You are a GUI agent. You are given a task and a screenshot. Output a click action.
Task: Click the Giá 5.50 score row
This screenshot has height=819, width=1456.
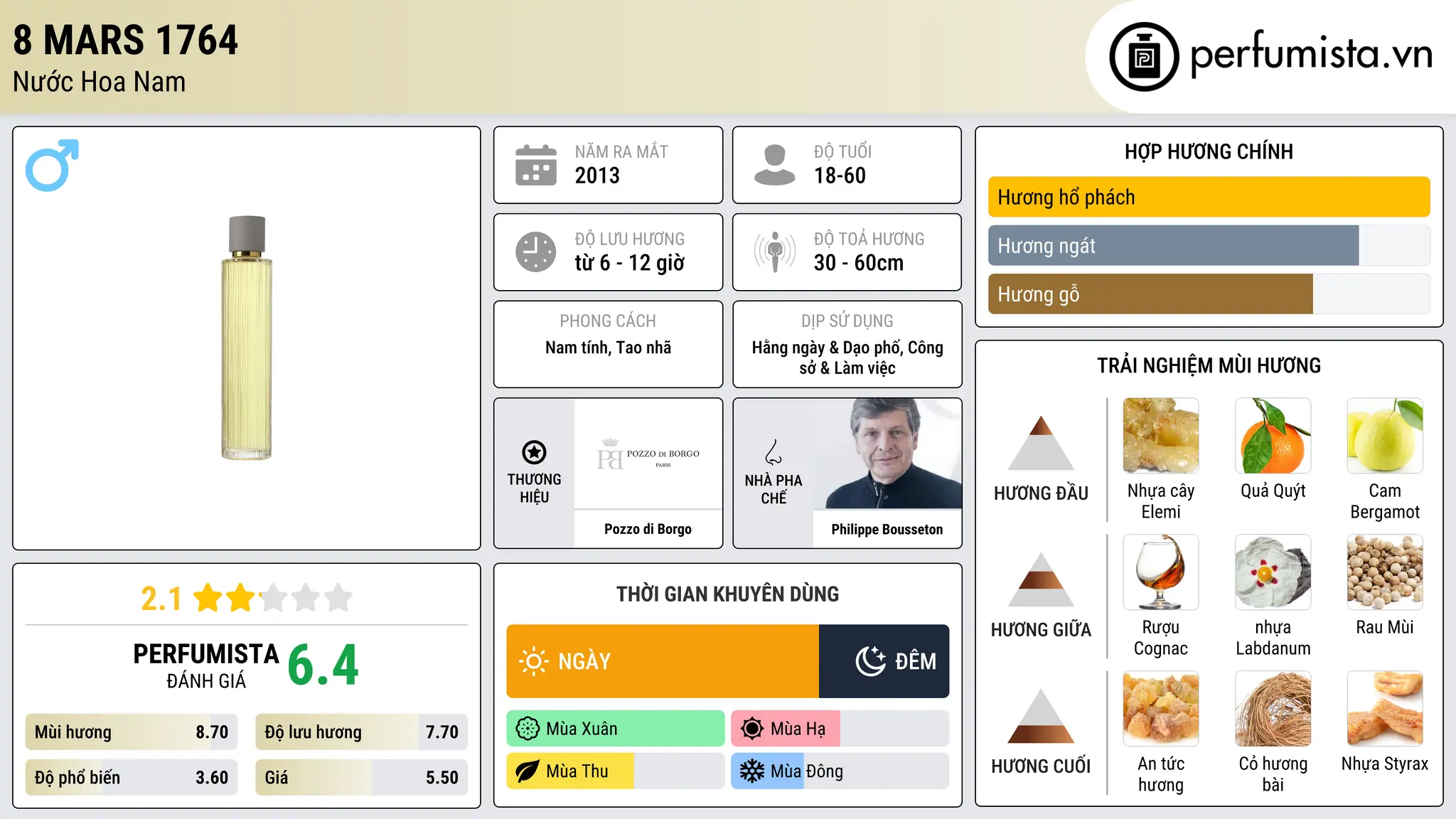tap(361, 778)
